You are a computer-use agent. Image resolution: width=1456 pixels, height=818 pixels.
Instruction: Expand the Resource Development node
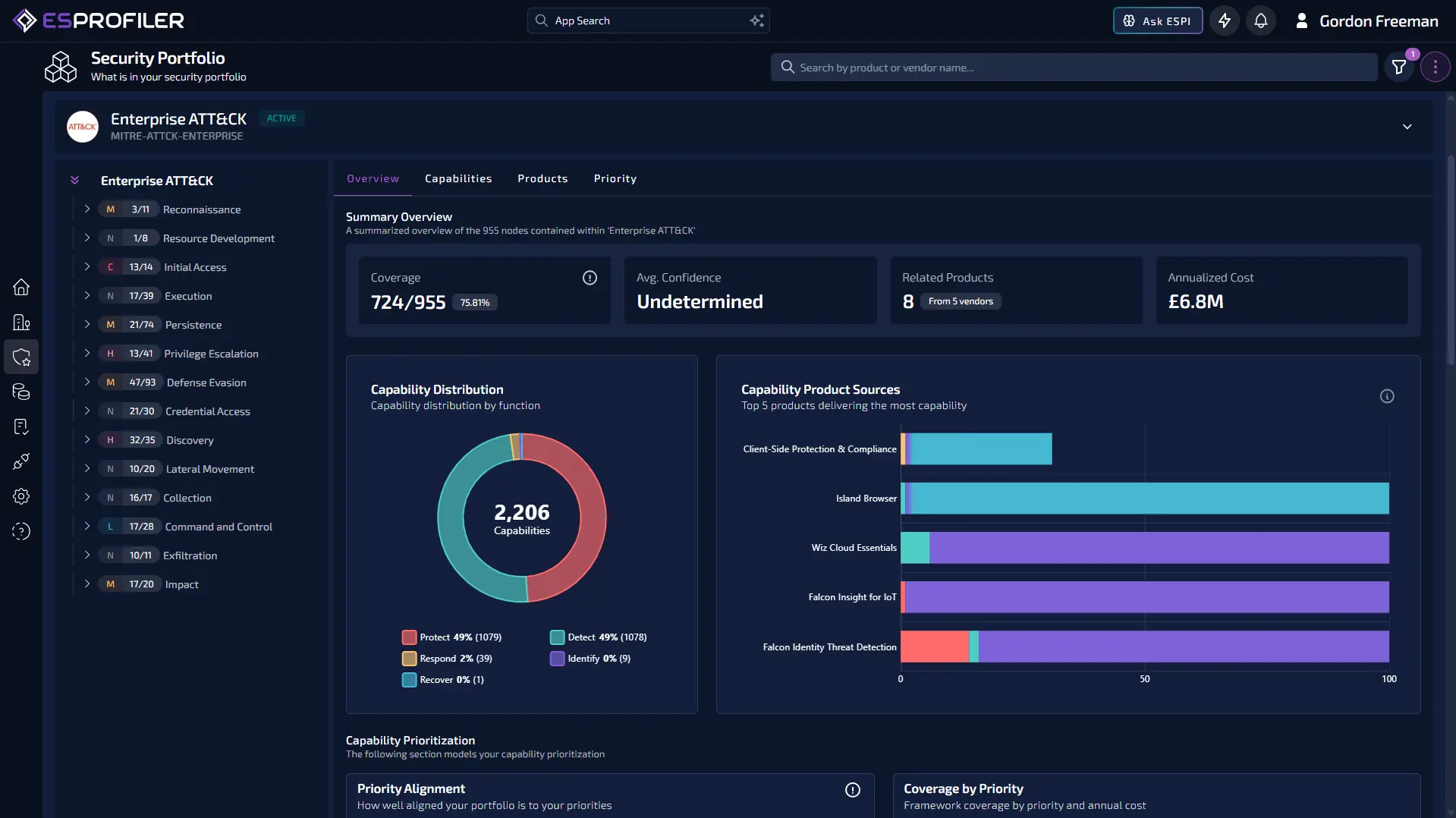click(x=87, y=238)
